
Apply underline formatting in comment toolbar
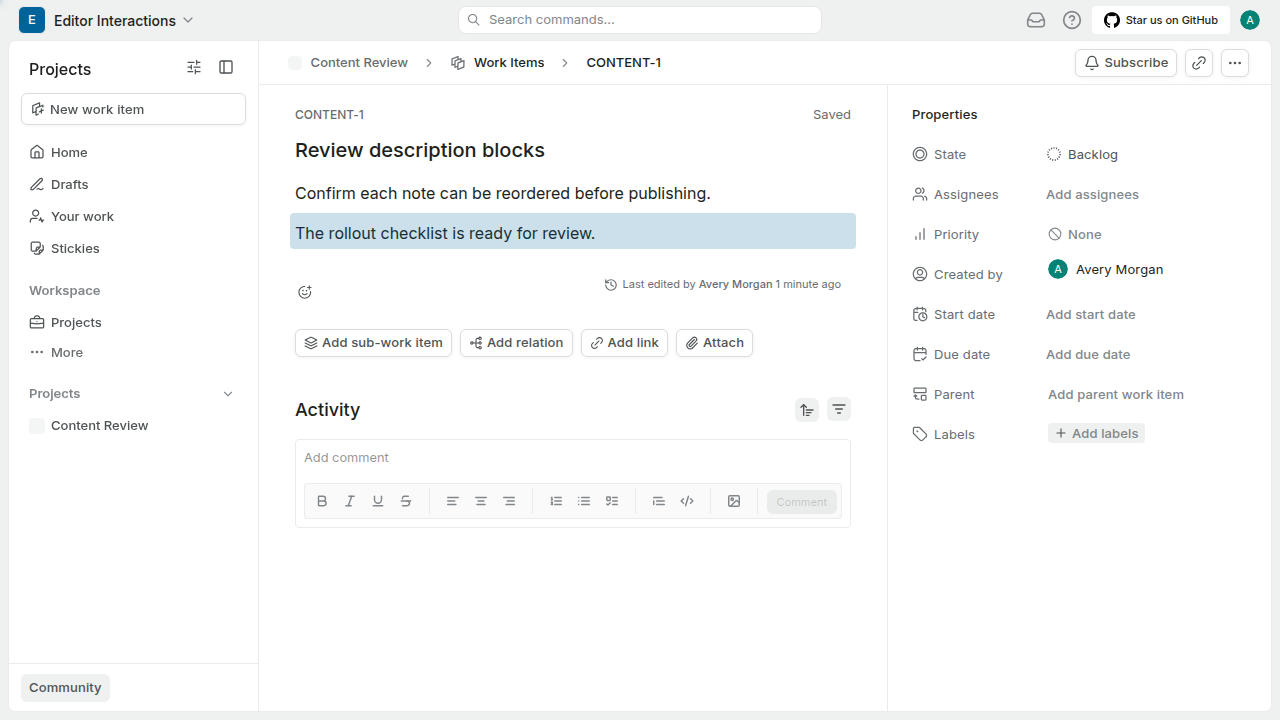click(x=378, y=501)
